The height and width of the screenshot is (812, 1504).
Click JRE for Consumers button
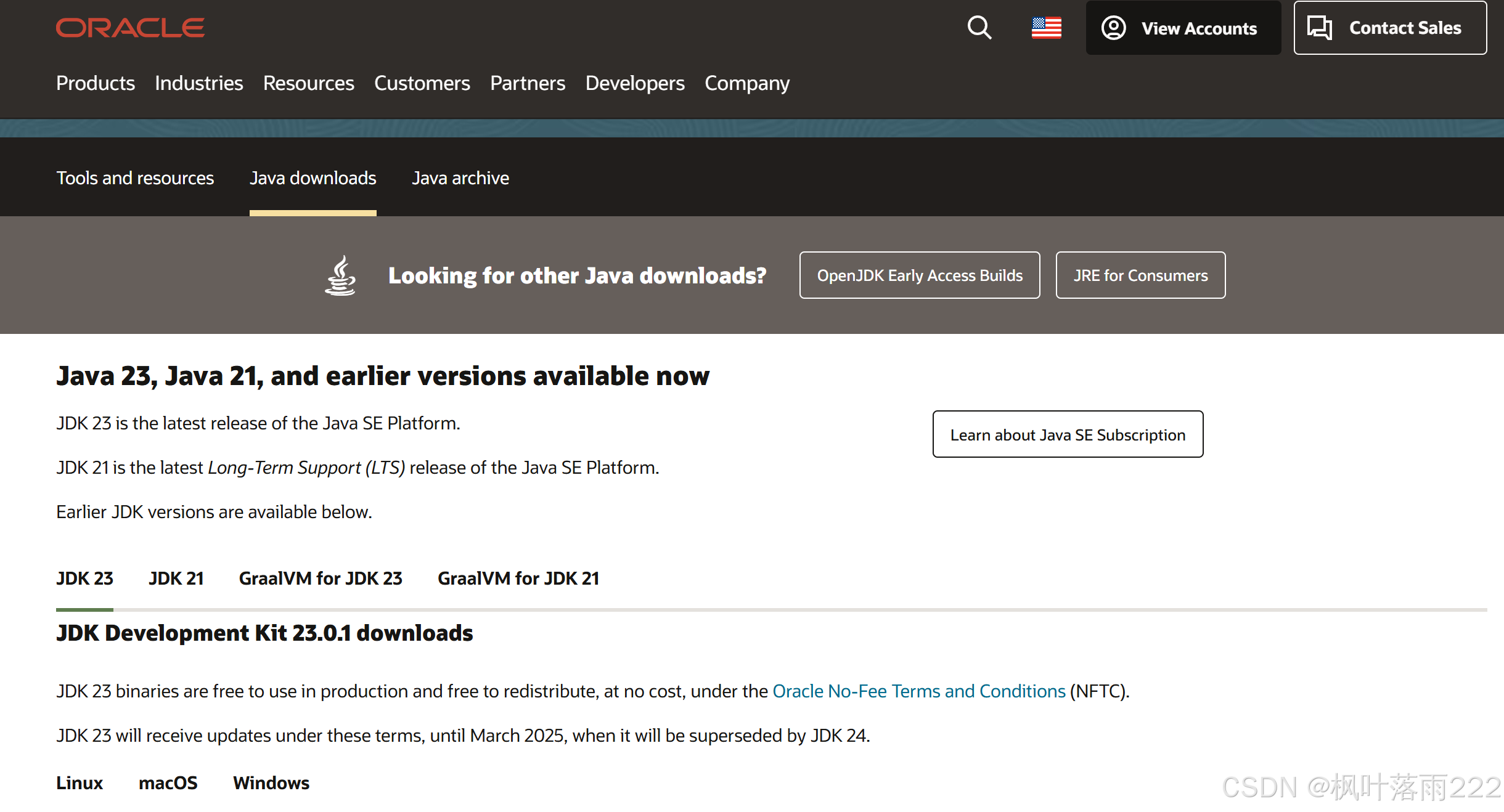1140,275
